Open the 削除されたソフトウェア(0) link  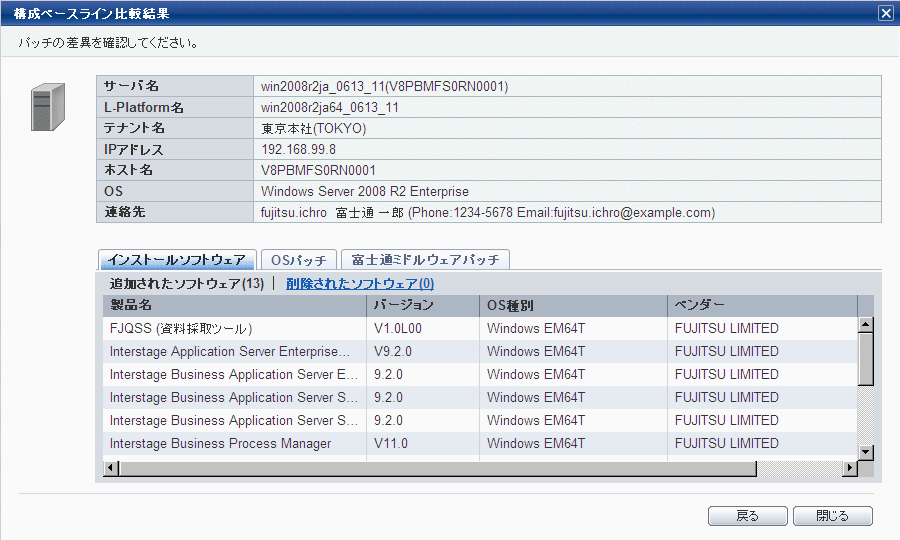point(360,283)
